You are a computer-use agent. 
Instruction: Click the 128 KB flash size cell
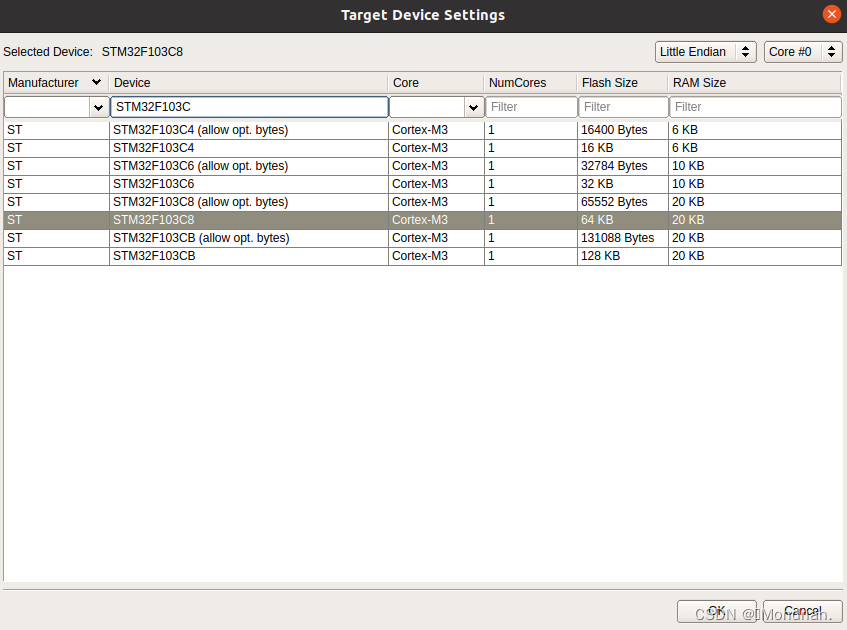coord(622,256)
